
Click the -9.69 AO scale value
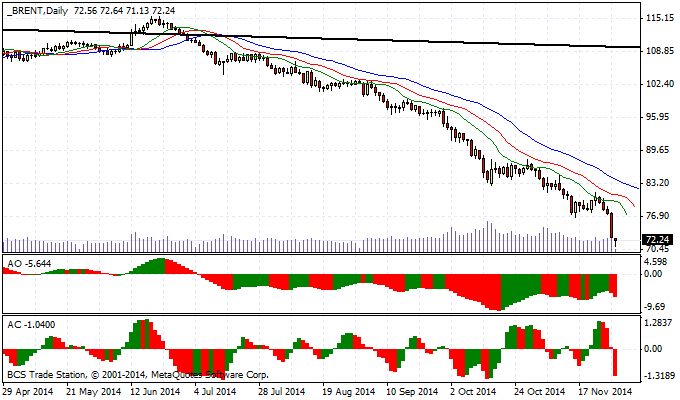pos(656,307)
